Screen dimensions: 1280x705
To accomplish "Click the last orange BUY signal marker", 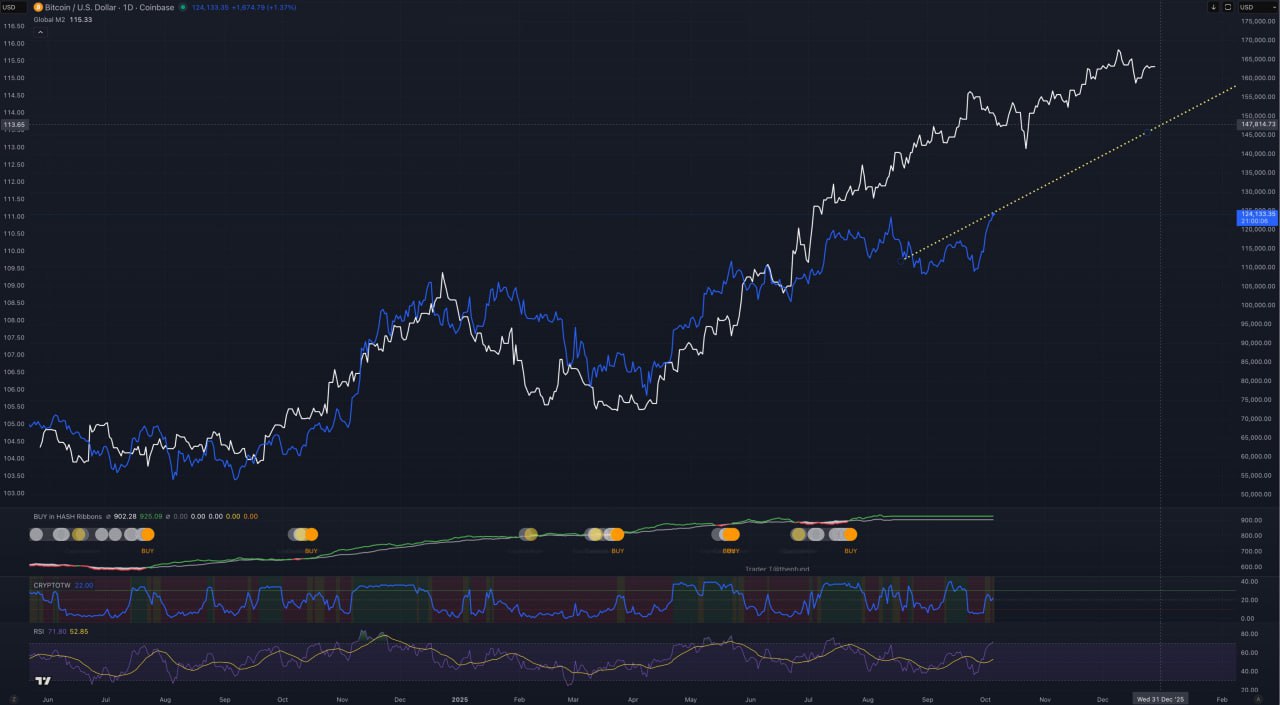I will point(850,535).
